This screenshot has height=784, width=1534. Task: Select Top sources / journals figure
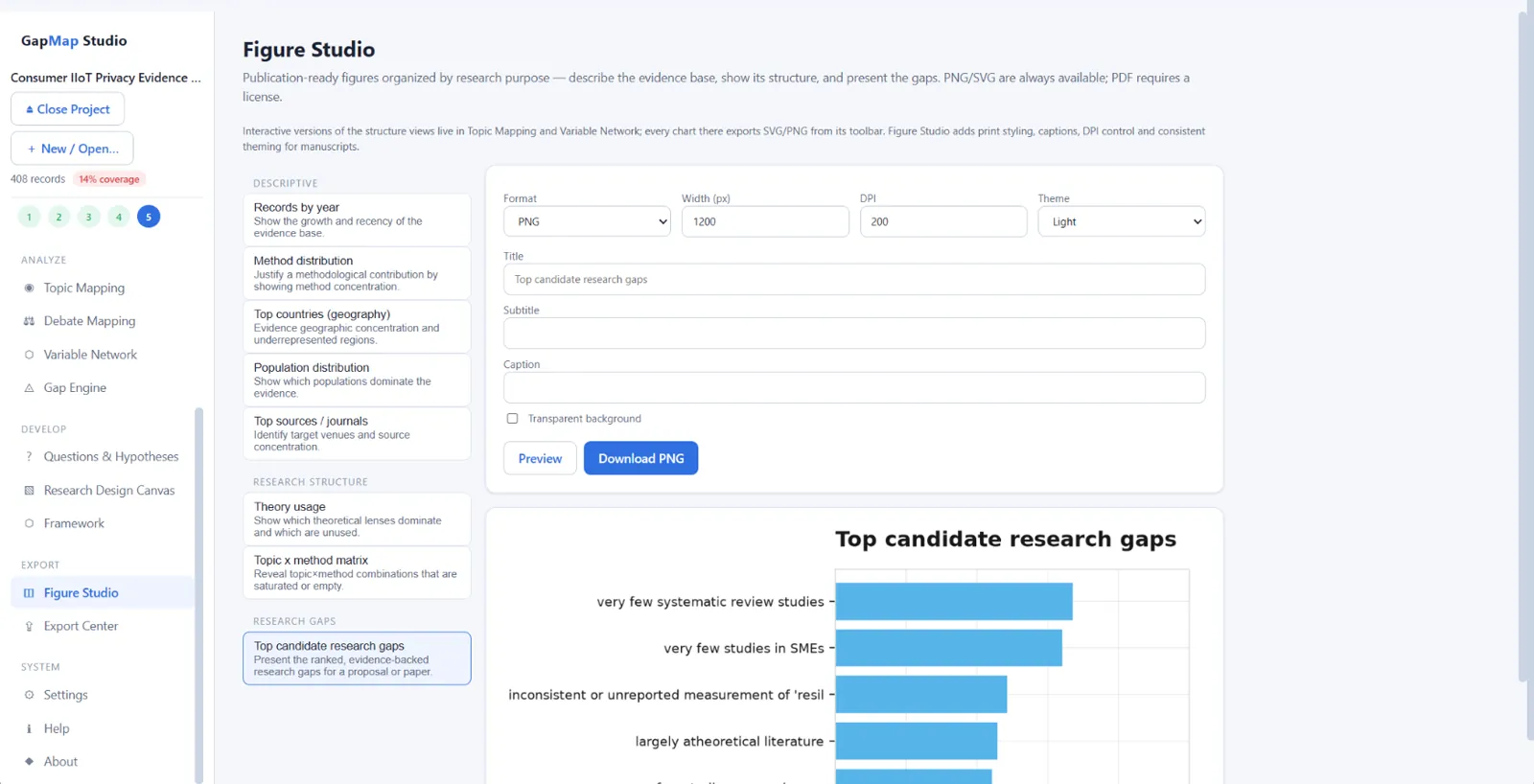coord(357,433)
